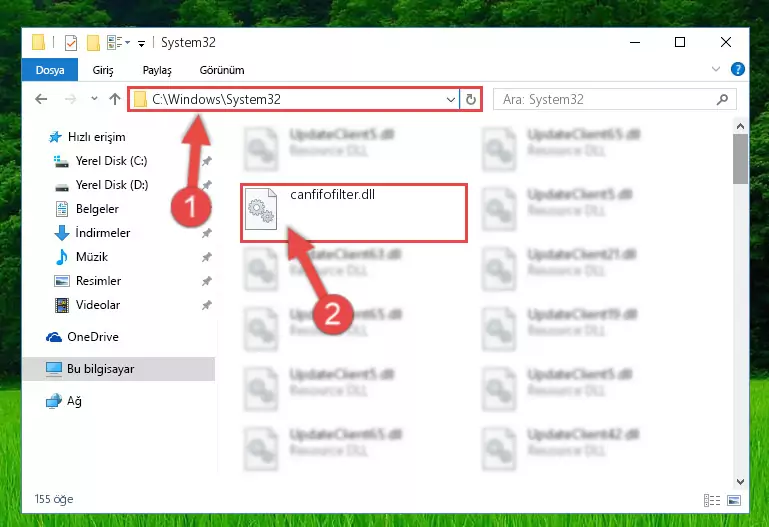Open Explorer help button

tap(737, 69)
